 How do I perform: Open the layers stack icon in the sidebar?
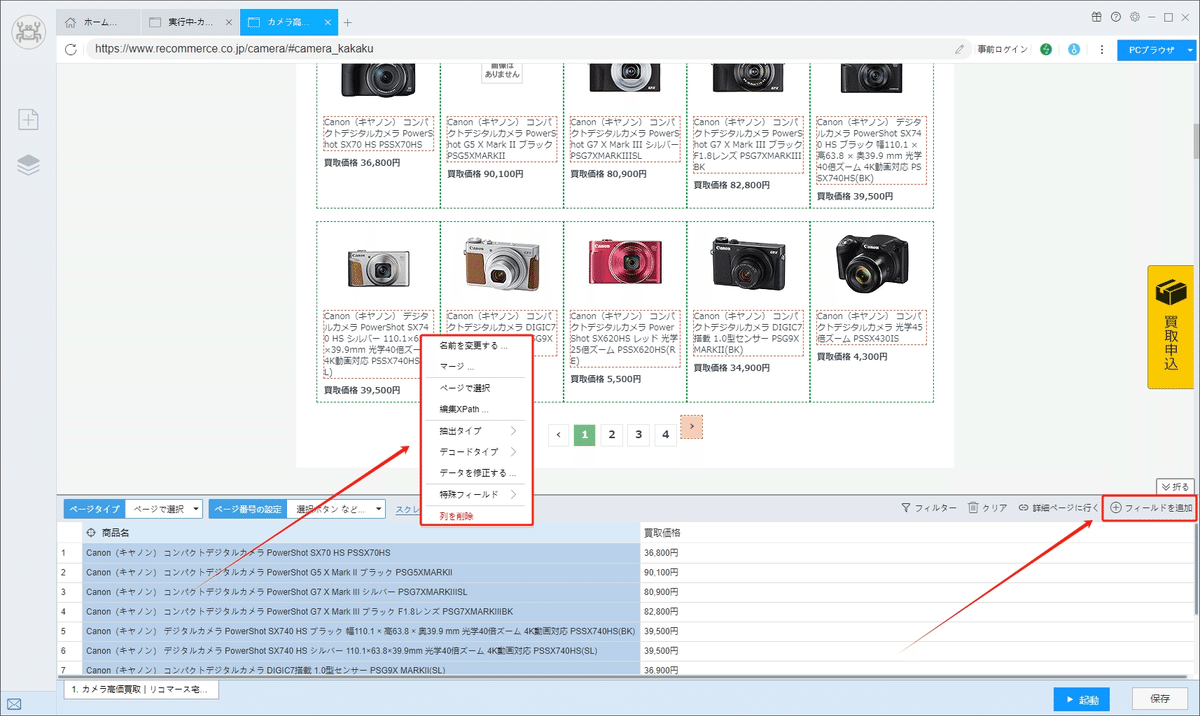pos(29,165)
